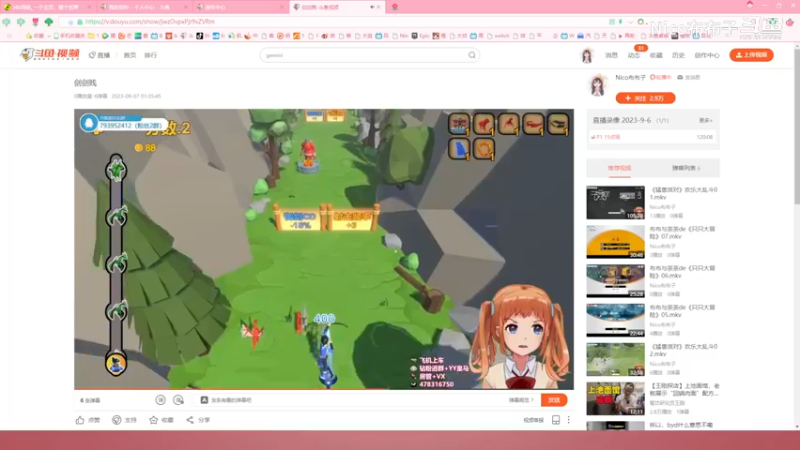Click the green forward navigation icon
Image resolution: width=800 pixels, height=450 pixels.
click(x=21, y=22)
